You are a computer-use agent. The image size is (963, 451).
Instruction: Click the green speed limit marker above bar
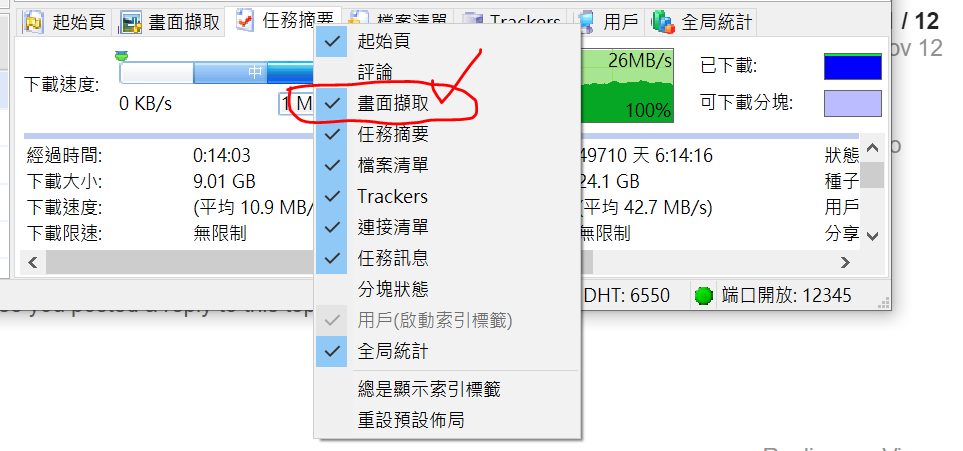coord(123,57)
